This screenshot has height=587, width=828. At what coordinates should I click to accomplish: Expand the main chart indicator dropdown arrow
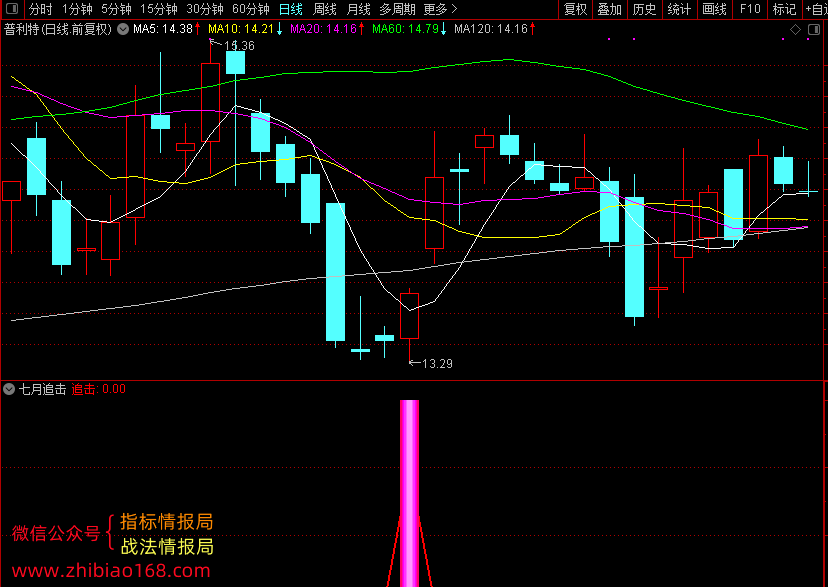tap(123, 30)
